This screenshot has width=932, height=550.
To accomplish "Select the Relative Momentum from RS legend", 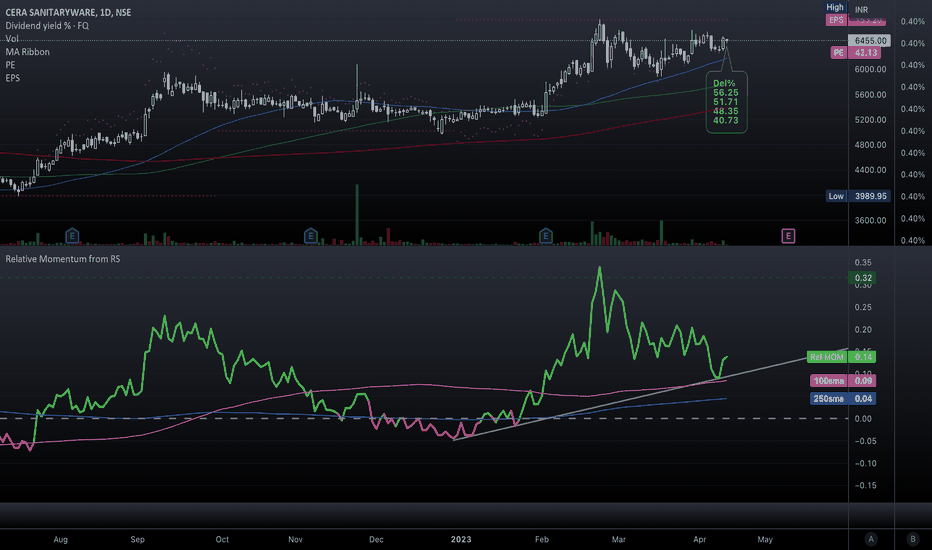I will (x=62, y=259).
